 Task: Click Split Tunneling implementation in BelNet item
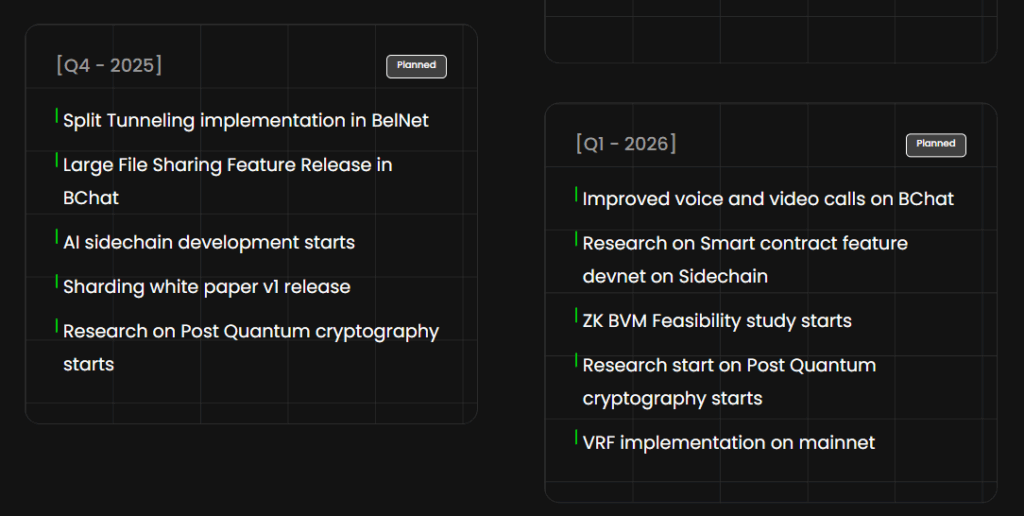(245, 121)
